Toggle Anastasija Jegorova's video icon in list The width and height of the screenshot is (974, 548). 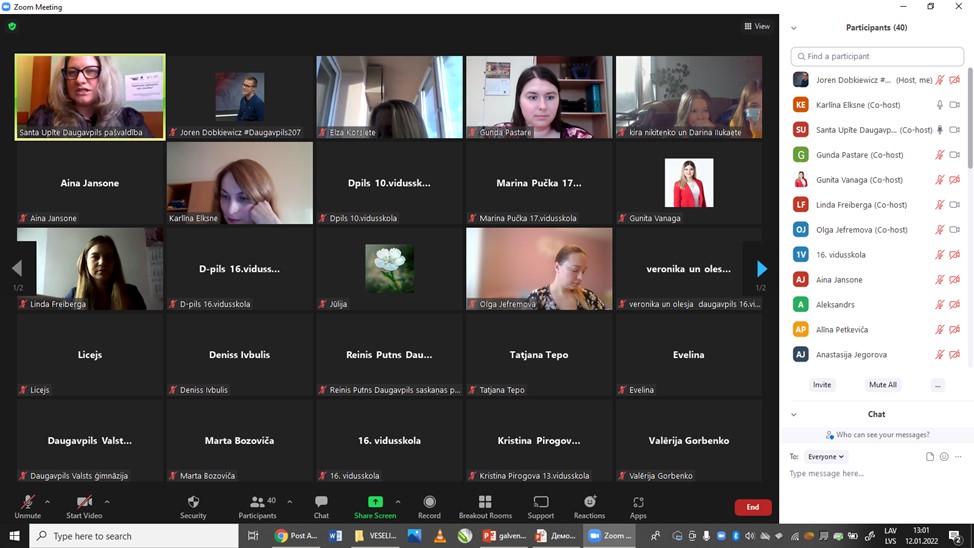[955, 354]
